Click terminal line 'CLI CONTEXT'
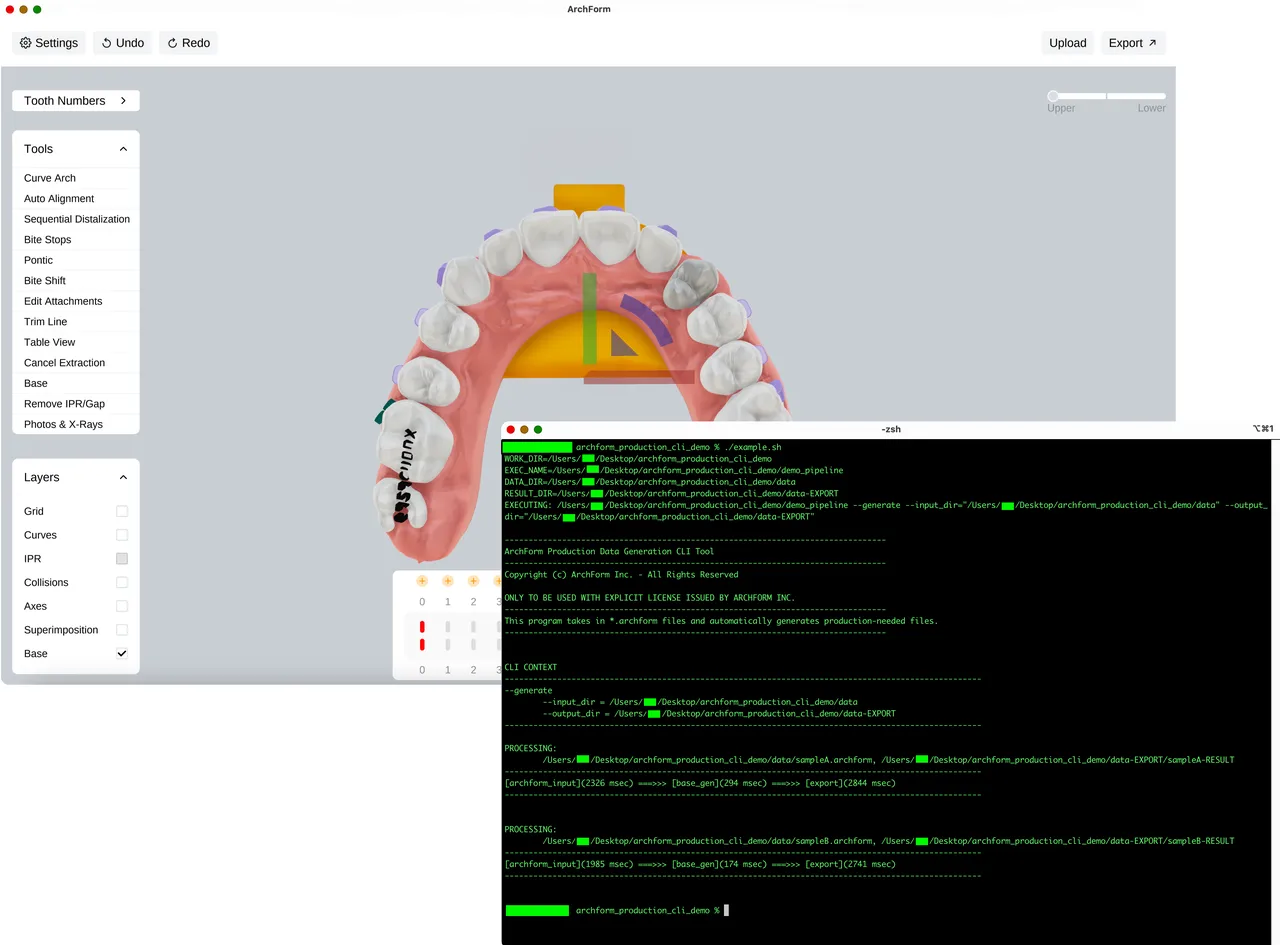This screenshot has width=1280, height=945. coord(530,667)
